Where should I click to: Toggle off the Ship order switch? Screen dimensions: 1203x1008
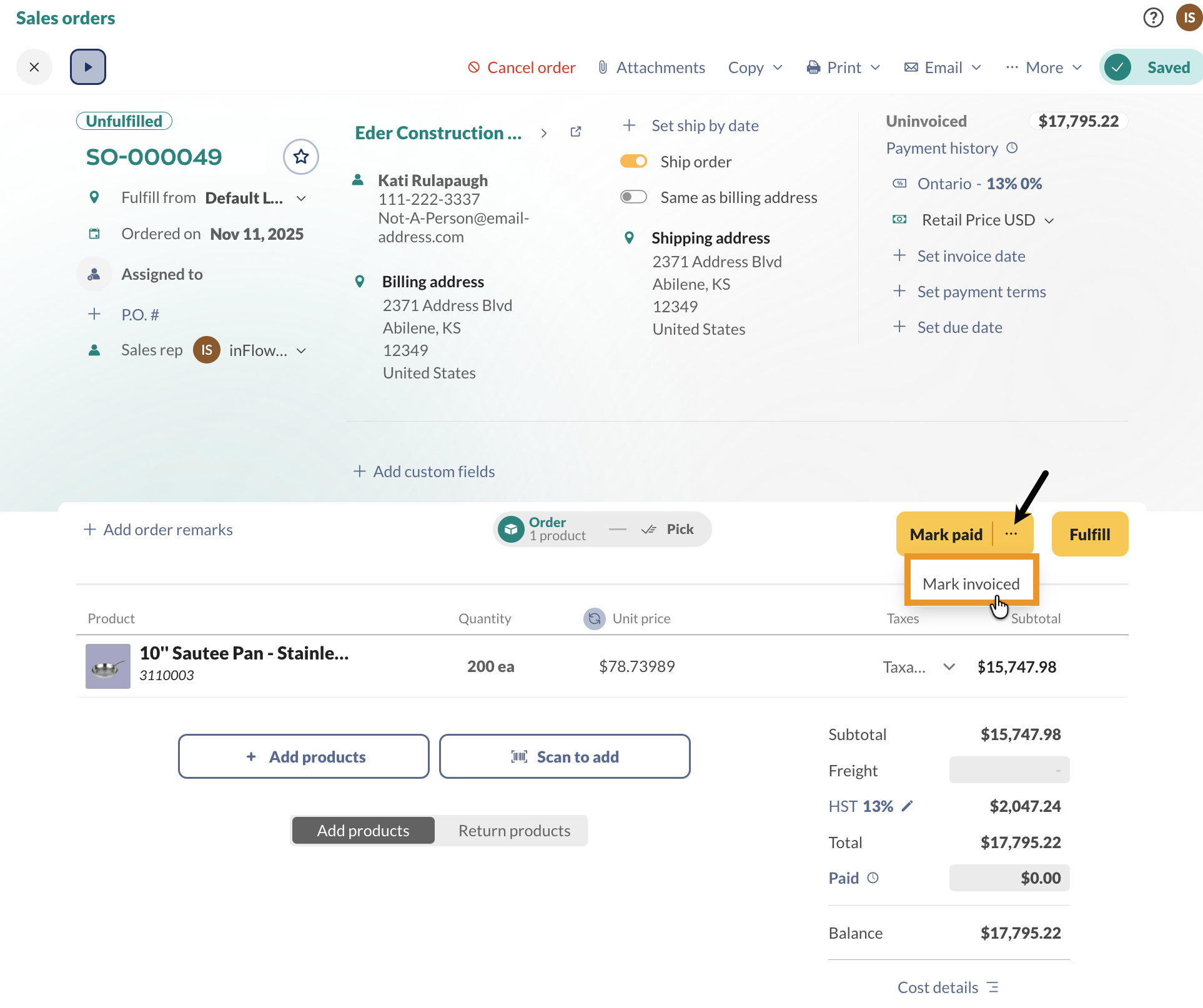click(633, 162)
